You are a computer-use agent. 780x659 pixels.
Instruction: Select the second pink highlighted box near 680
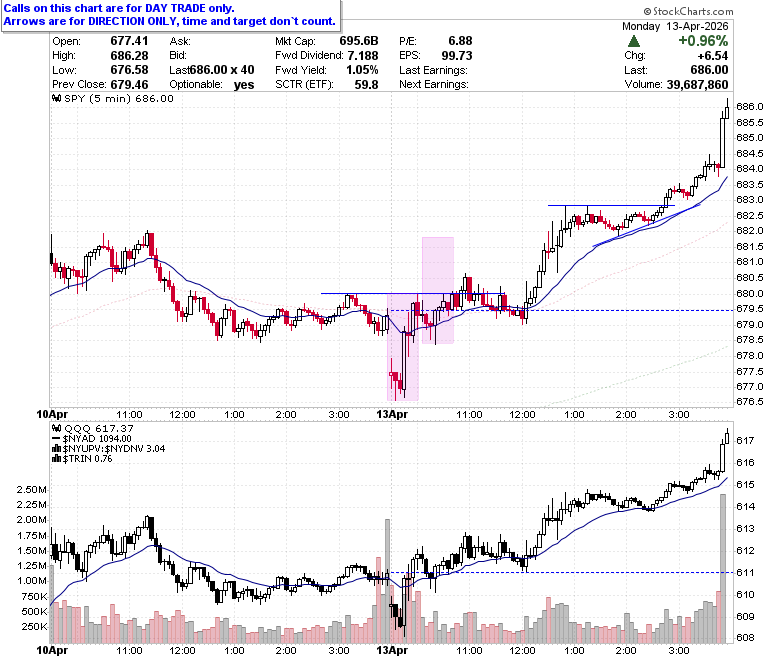coord(438,290)
